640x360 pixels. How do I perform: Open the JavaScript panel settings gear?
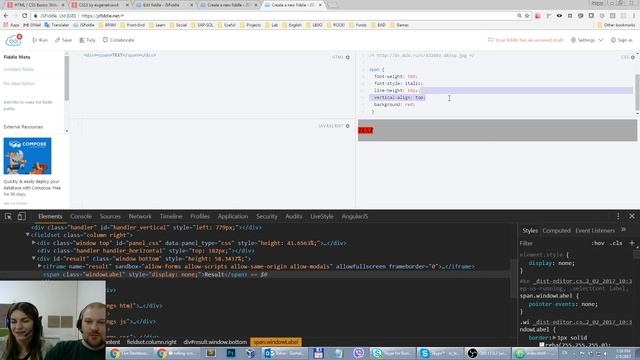click(x=348, y=126)
